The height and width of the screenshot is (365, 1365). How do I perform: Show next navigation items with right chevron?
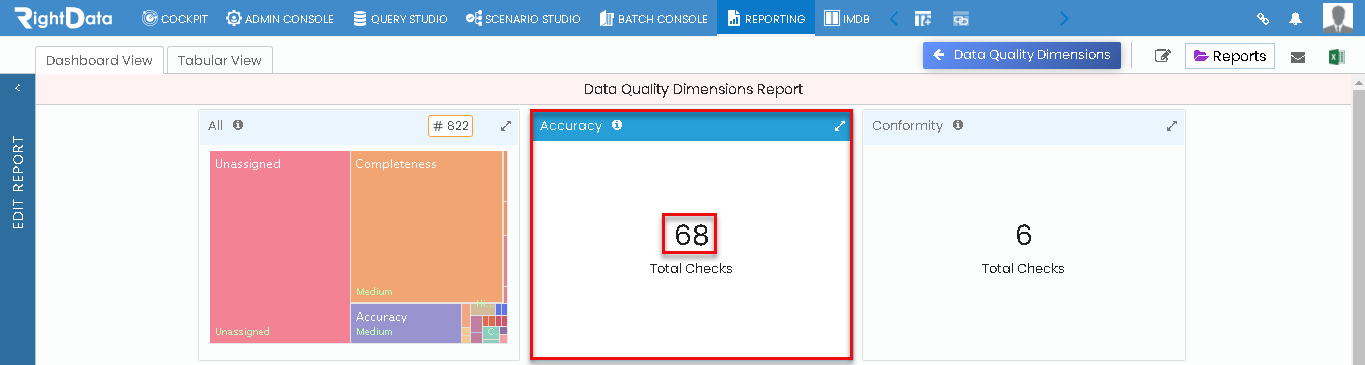[1064, 18]
